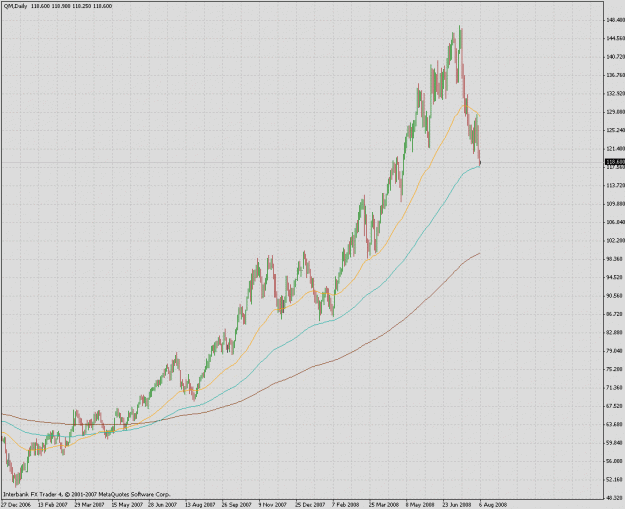This screenshot has height=509, width=625.
Task: Select the 25 Dec 2007 date label
Action: click(x=310, y=505)
